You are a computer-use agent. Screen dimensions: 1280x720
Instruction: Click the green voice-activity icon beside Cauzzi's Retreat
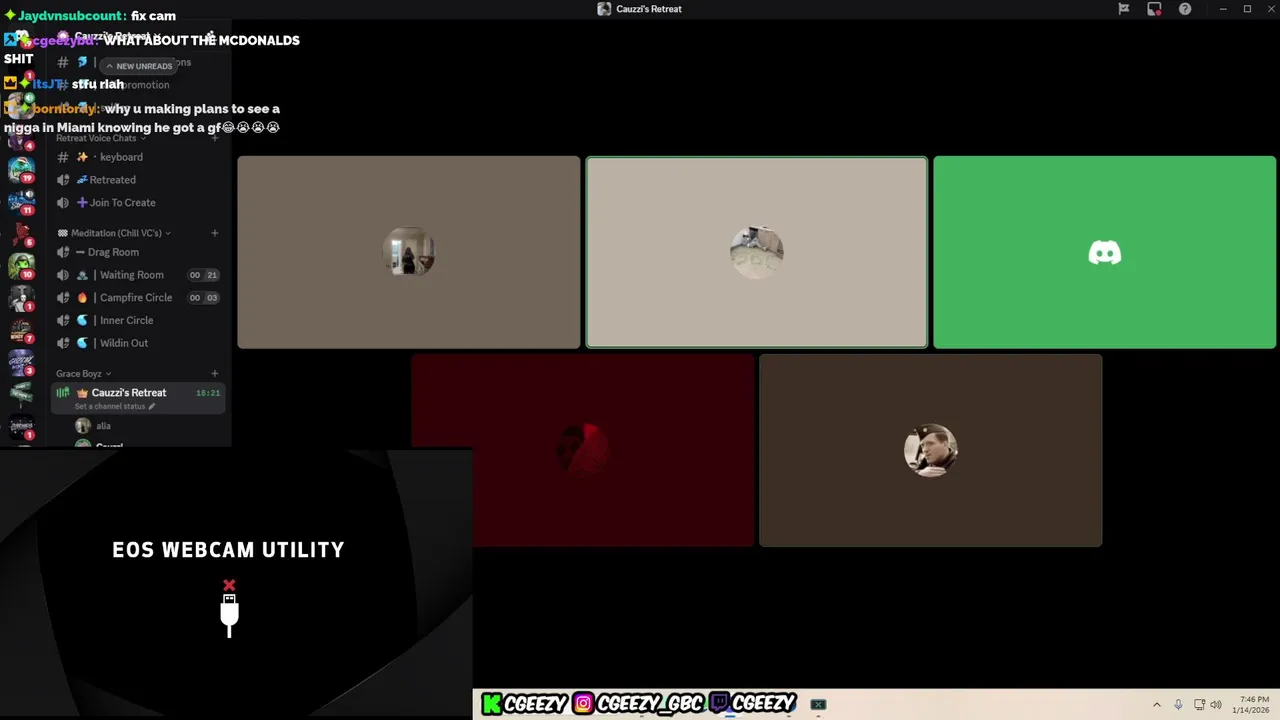63,393
